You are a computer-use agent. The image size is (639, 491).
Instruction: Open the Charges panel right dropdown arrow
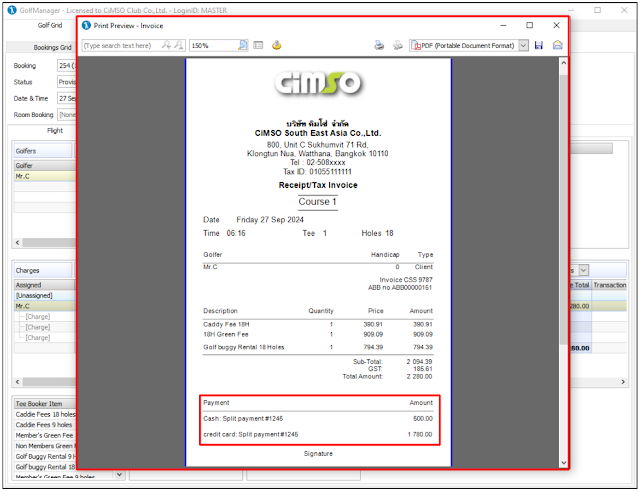[x=584, y=270]
